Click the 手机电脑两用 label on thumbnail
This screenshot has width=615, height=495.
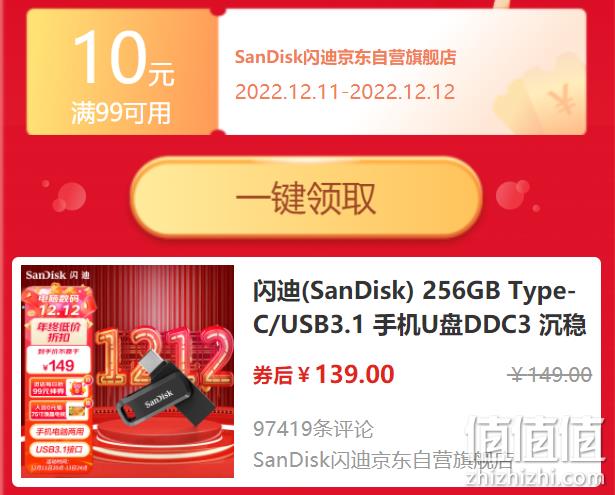[59, 432]
